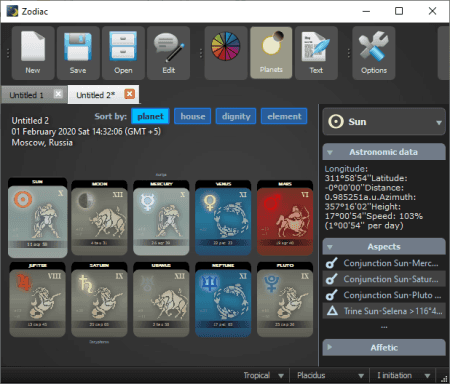The height and width of the screenshot is (384, 450).
Task: Open the Sun planet selector dropdown
Action: pyautogui.click(x=384, y=122)
